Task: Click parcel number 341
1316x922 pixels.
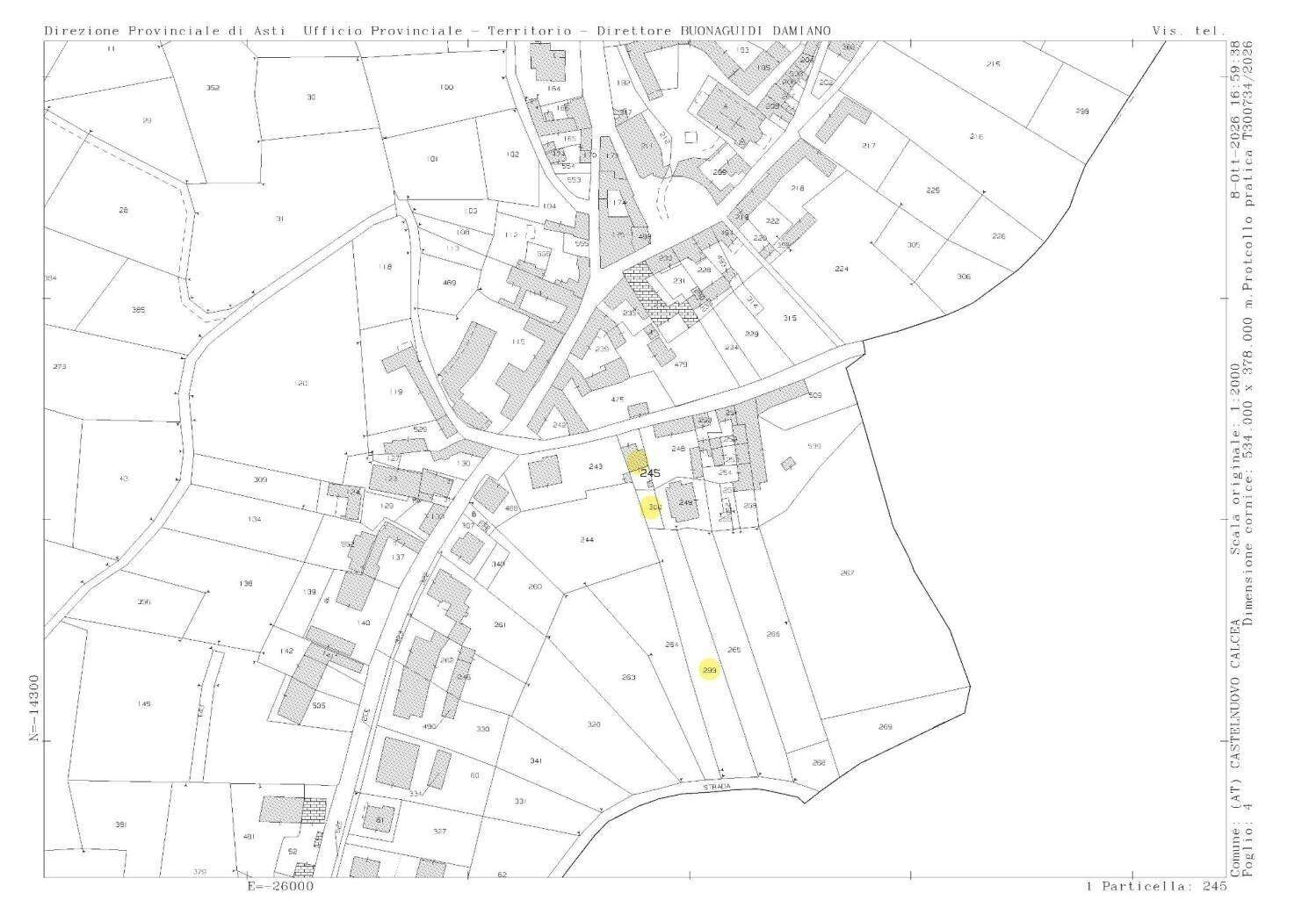Action: tap(536, 760)
